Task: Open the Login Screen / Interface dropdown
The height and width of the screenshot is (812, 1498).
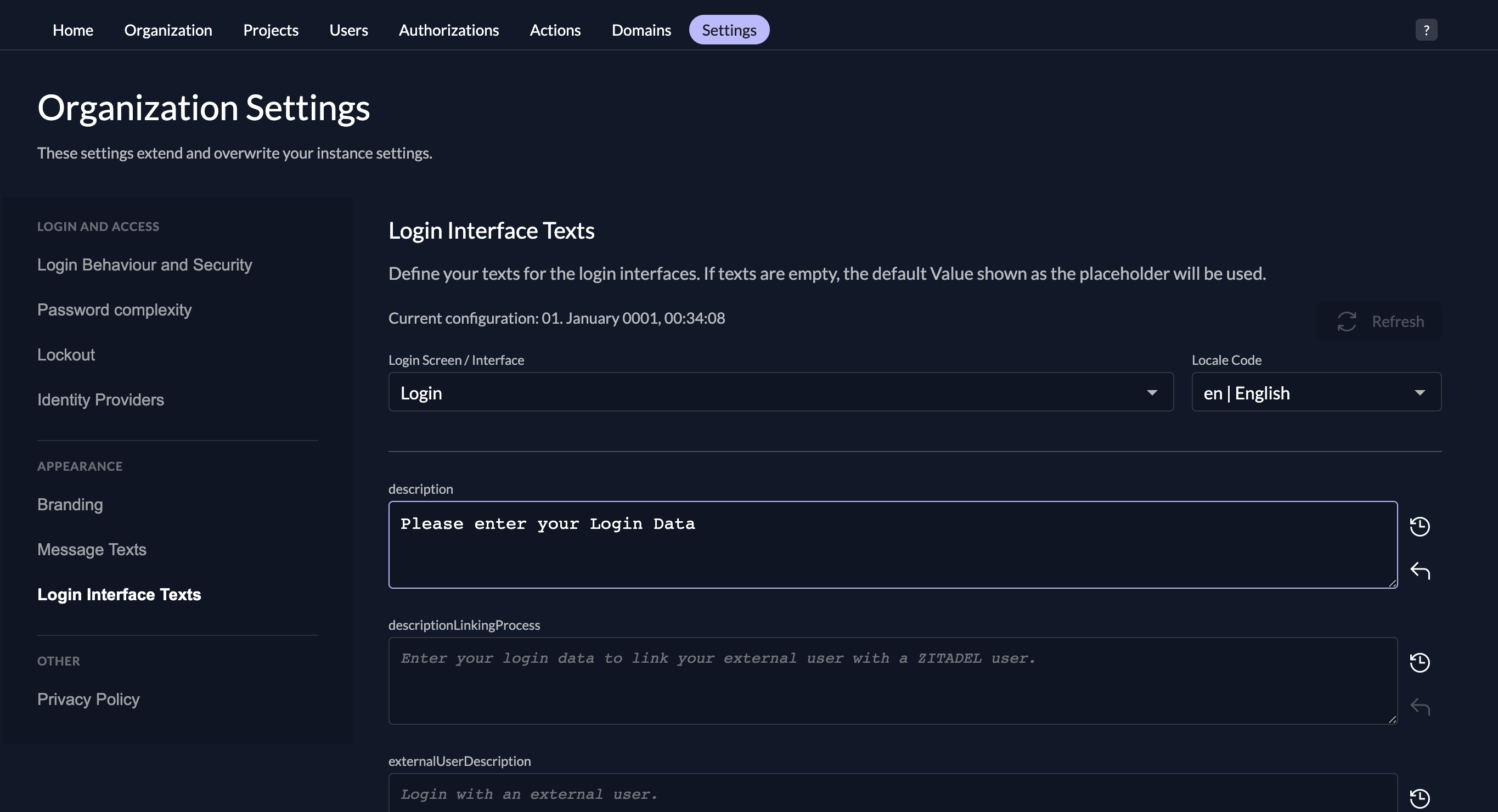Action: coord(779,393)
